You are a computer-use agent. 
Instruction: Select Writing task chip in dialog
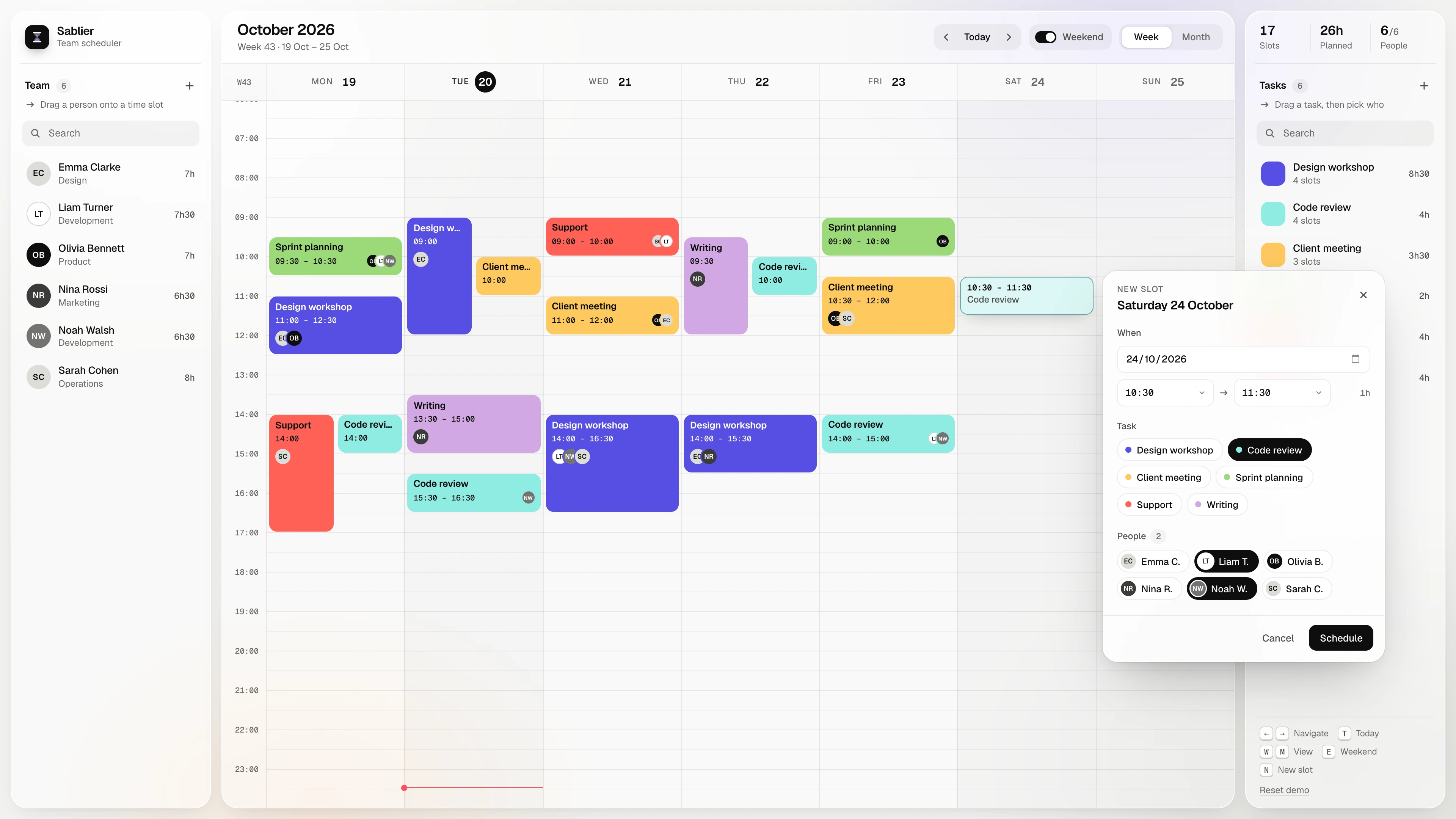1217,505
